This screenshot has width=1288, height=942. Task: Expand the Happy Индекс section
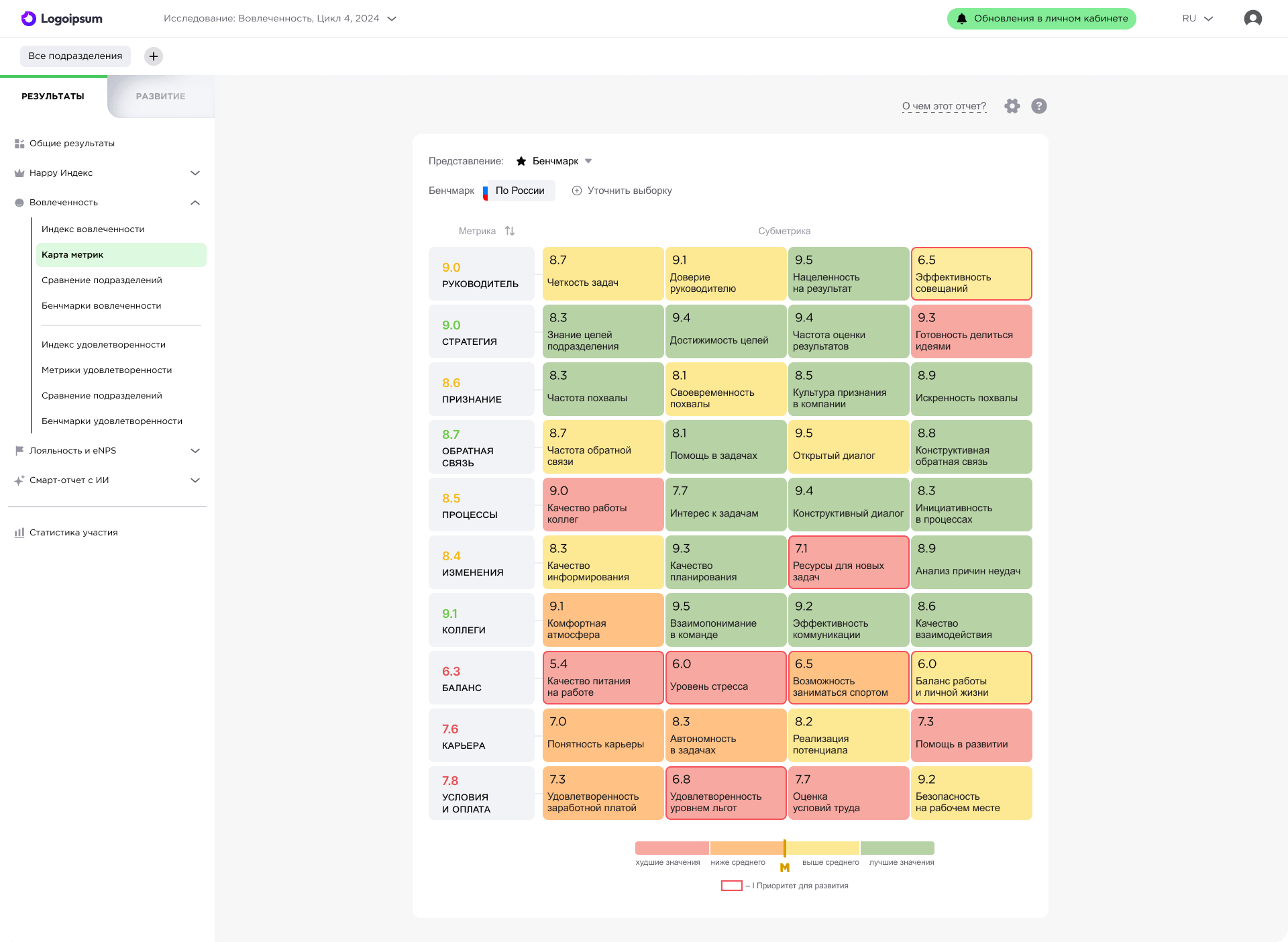point(195,173)
